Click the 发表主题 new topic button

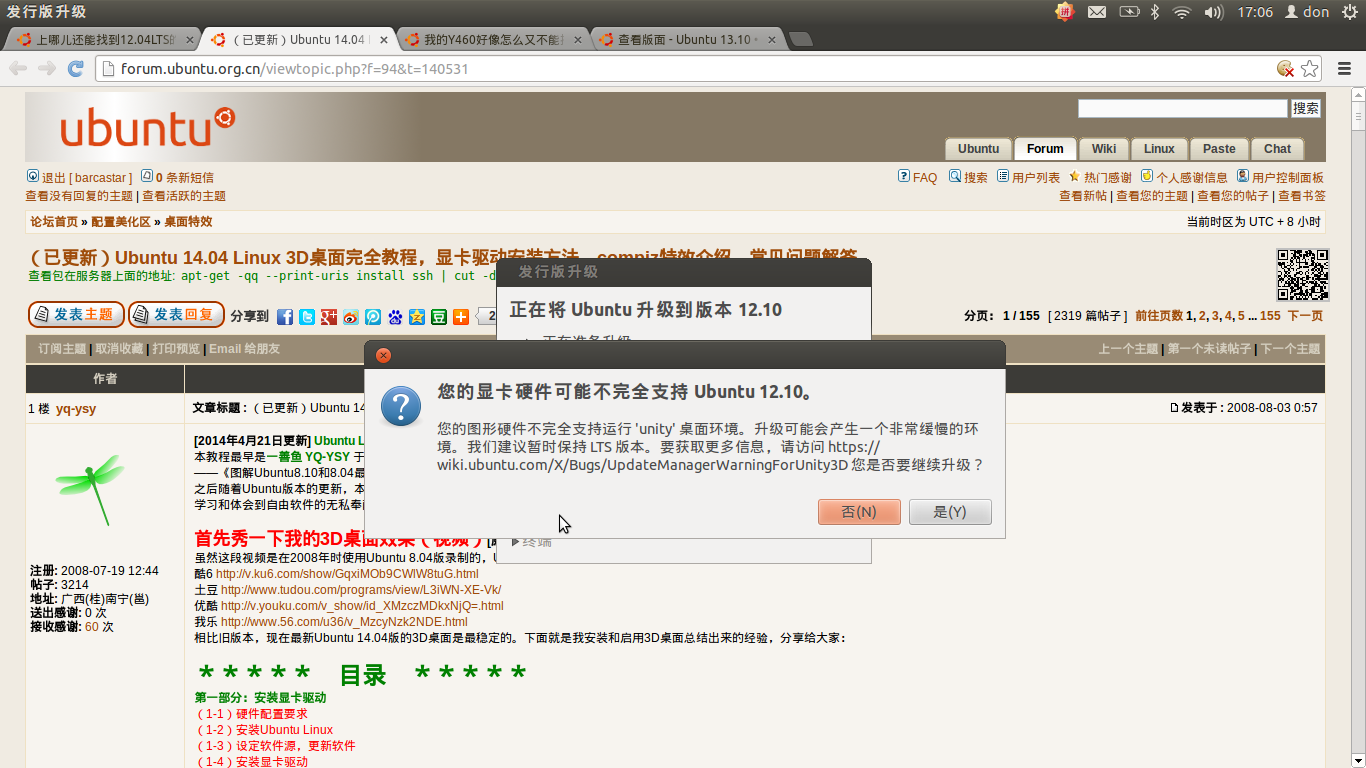tap(76, 315)
